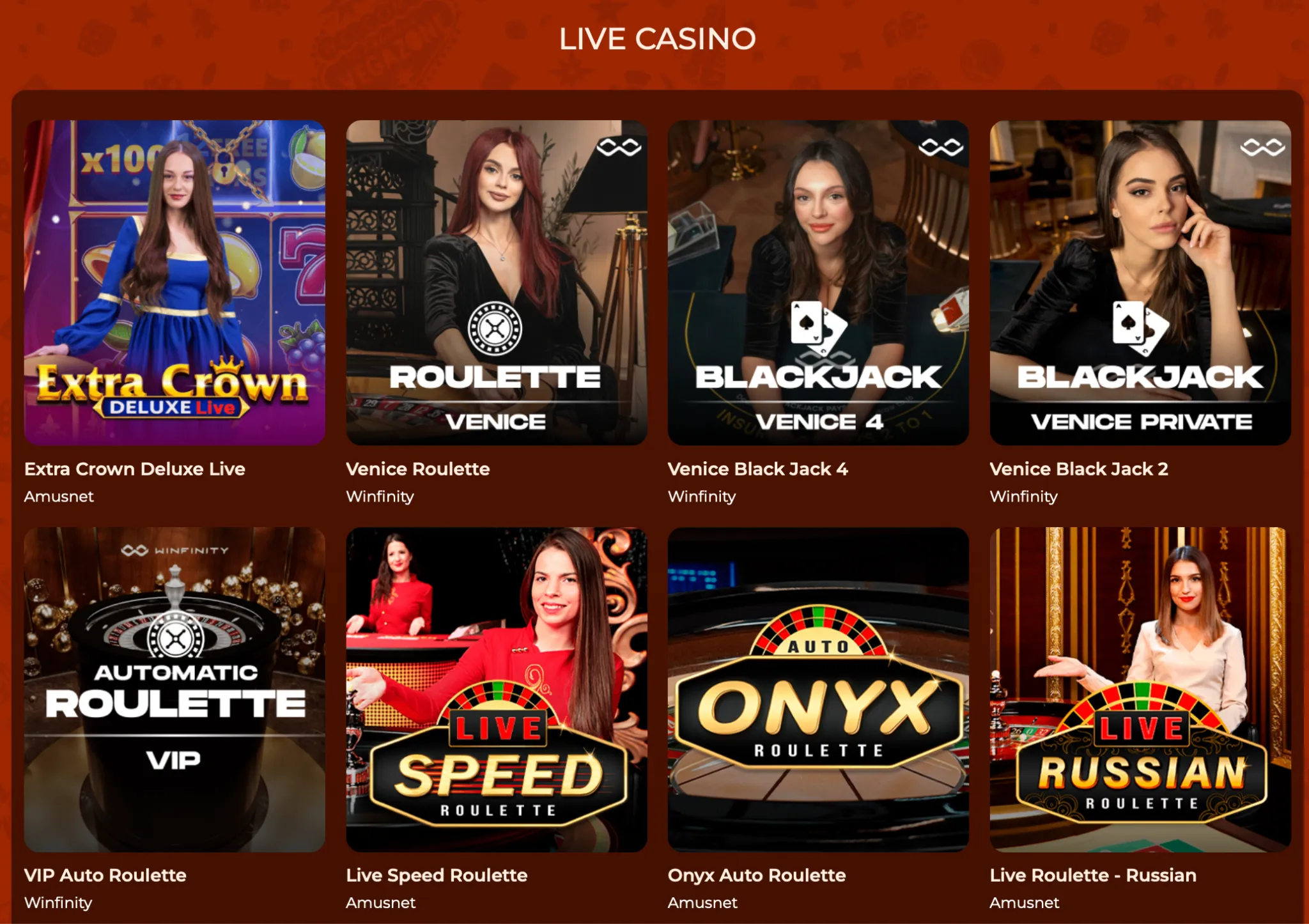Viewport: 1309px width, 924px height.
Task: Click roulette wheel icon on Venice Roulette card
Action: [x=495, y=328]
